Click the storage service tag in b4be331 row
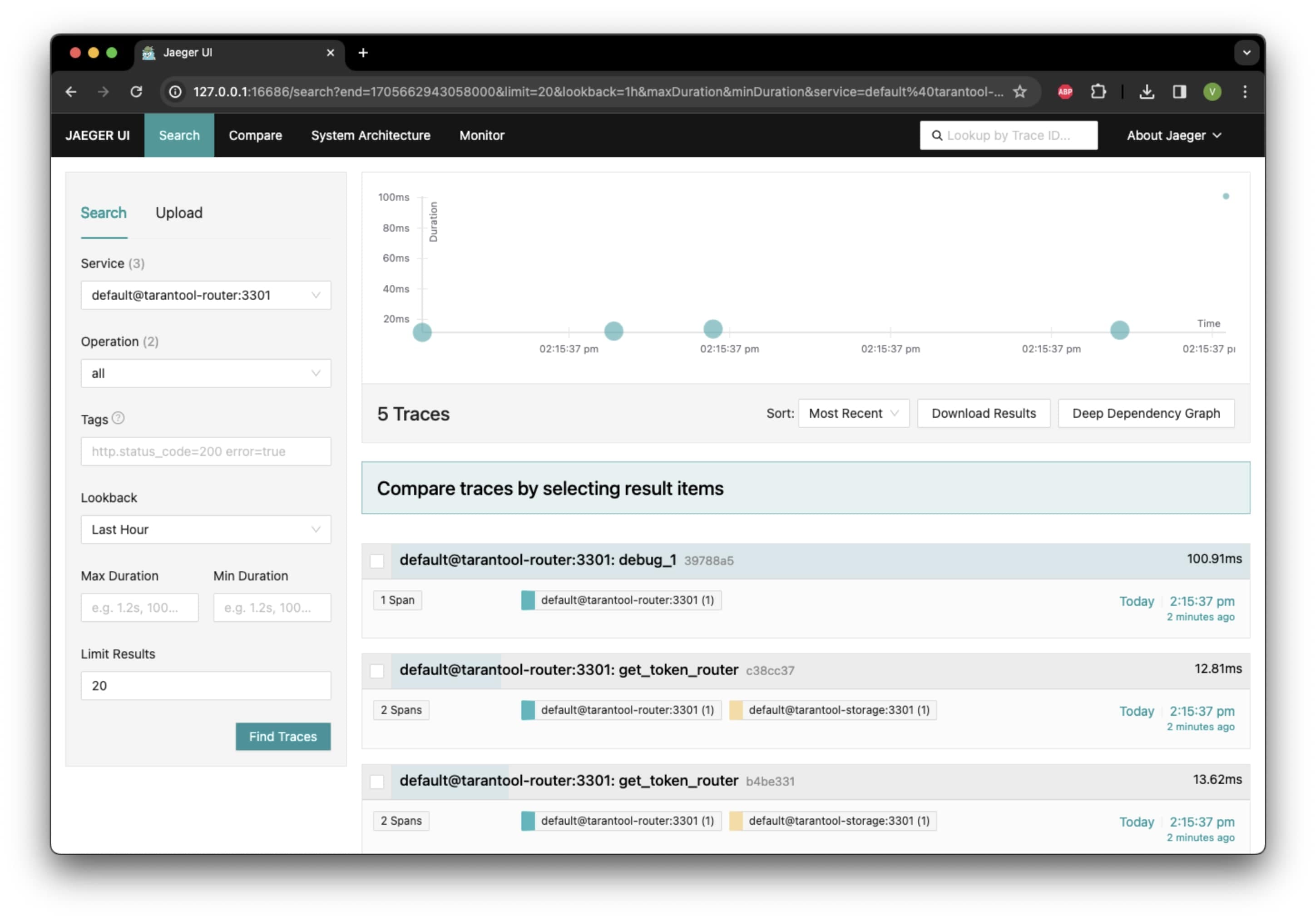 coord(833,821)
